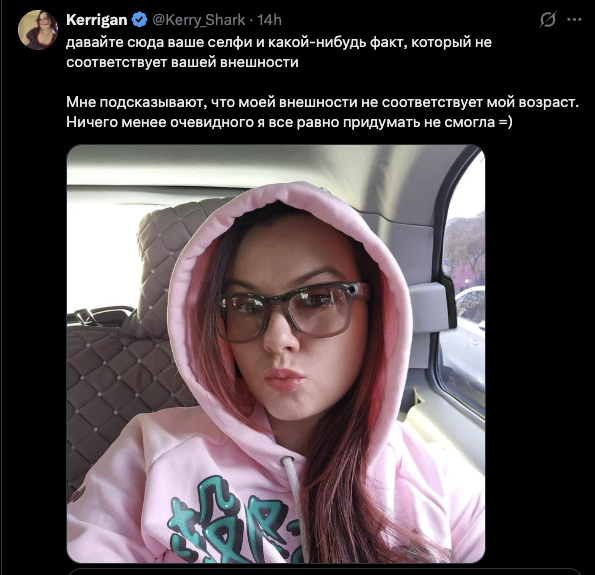Click the line starting "давайте сюда ваше селфи"
Viewport: 595px width, 575px height.
(279, 42)
